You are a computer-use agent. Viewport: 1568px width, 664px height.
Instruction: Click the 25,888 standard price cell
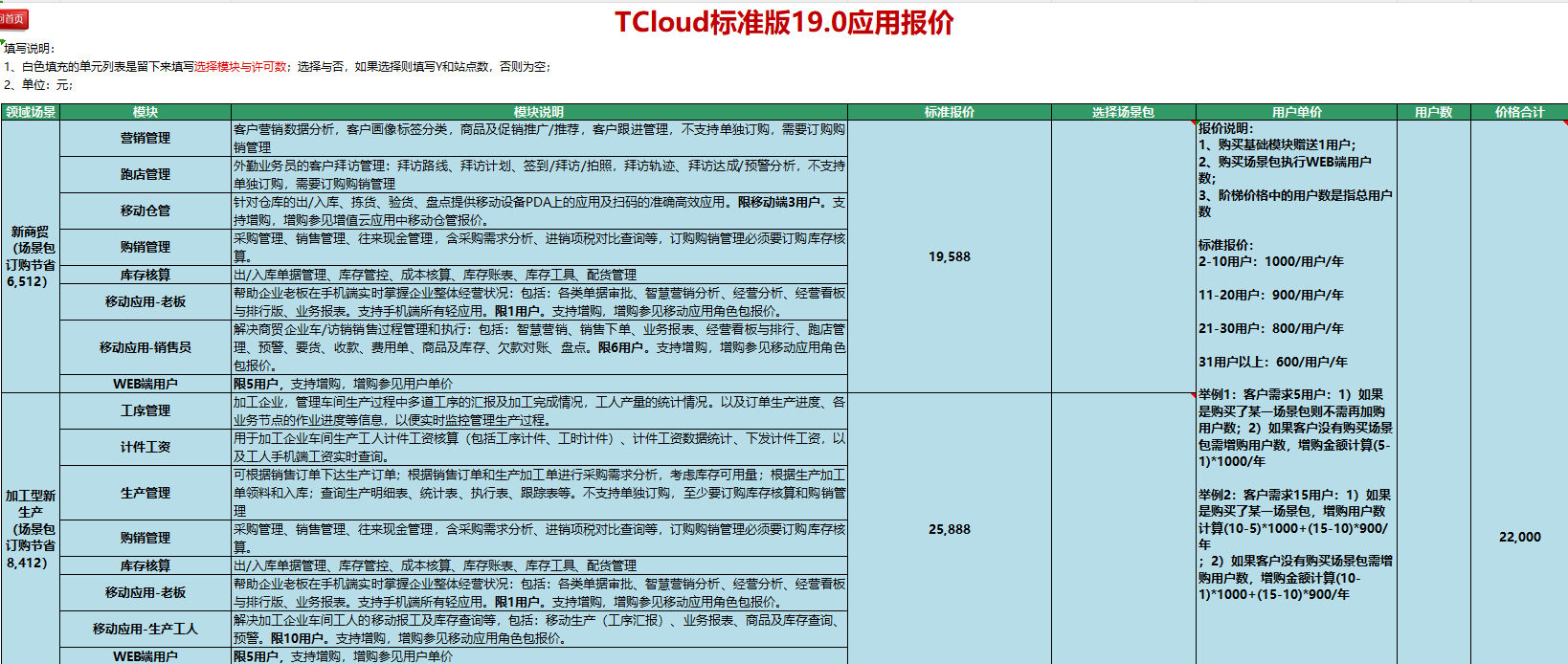950,529
